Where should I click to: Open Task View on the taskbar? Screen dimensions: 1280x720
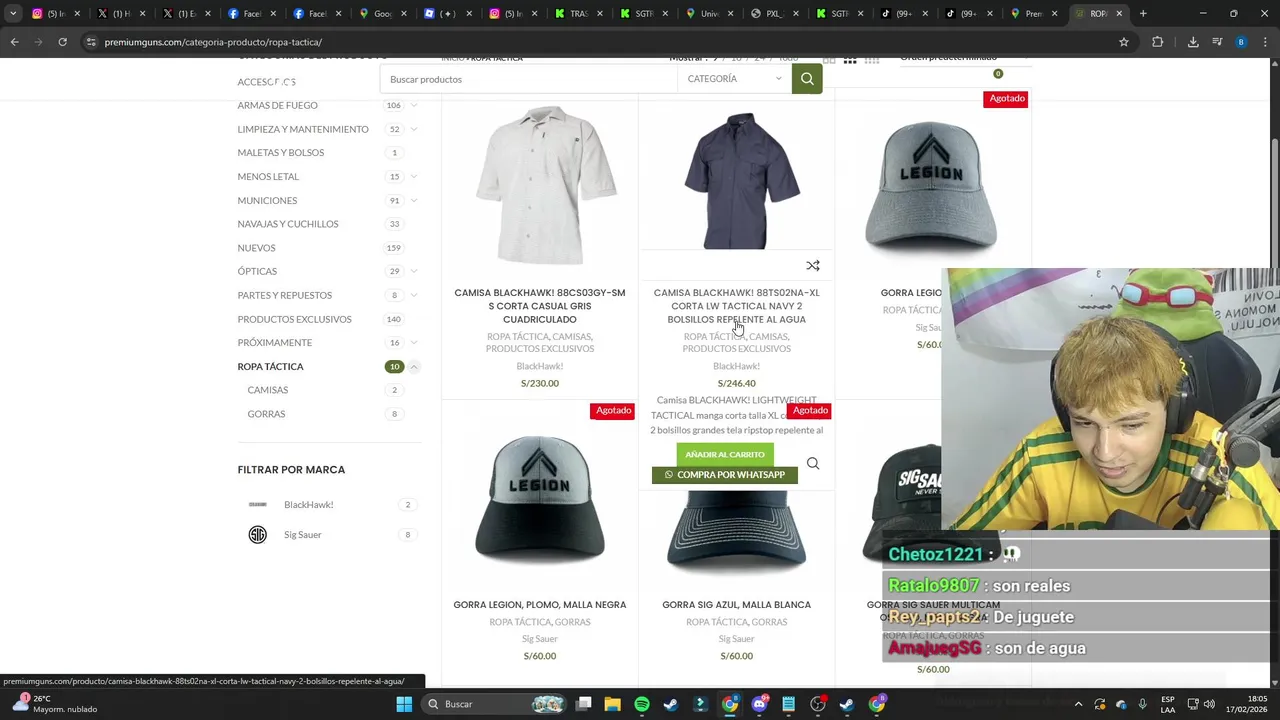point(583,704)
